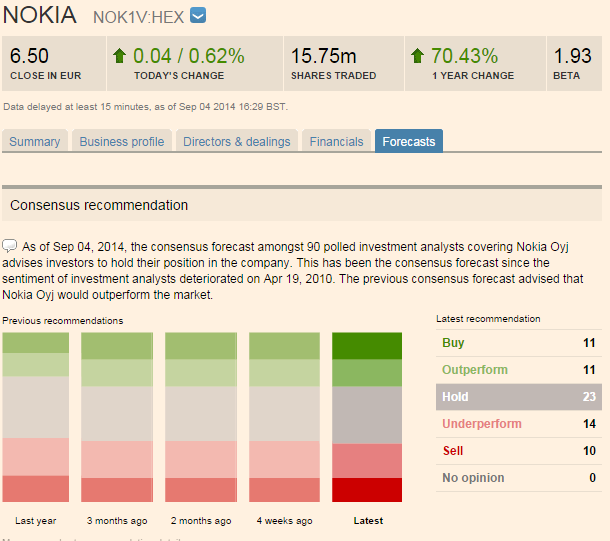Screen dimensions: 610x541
Task: Click the green up arrow beside Today's change
Action: tap(119, 56)
